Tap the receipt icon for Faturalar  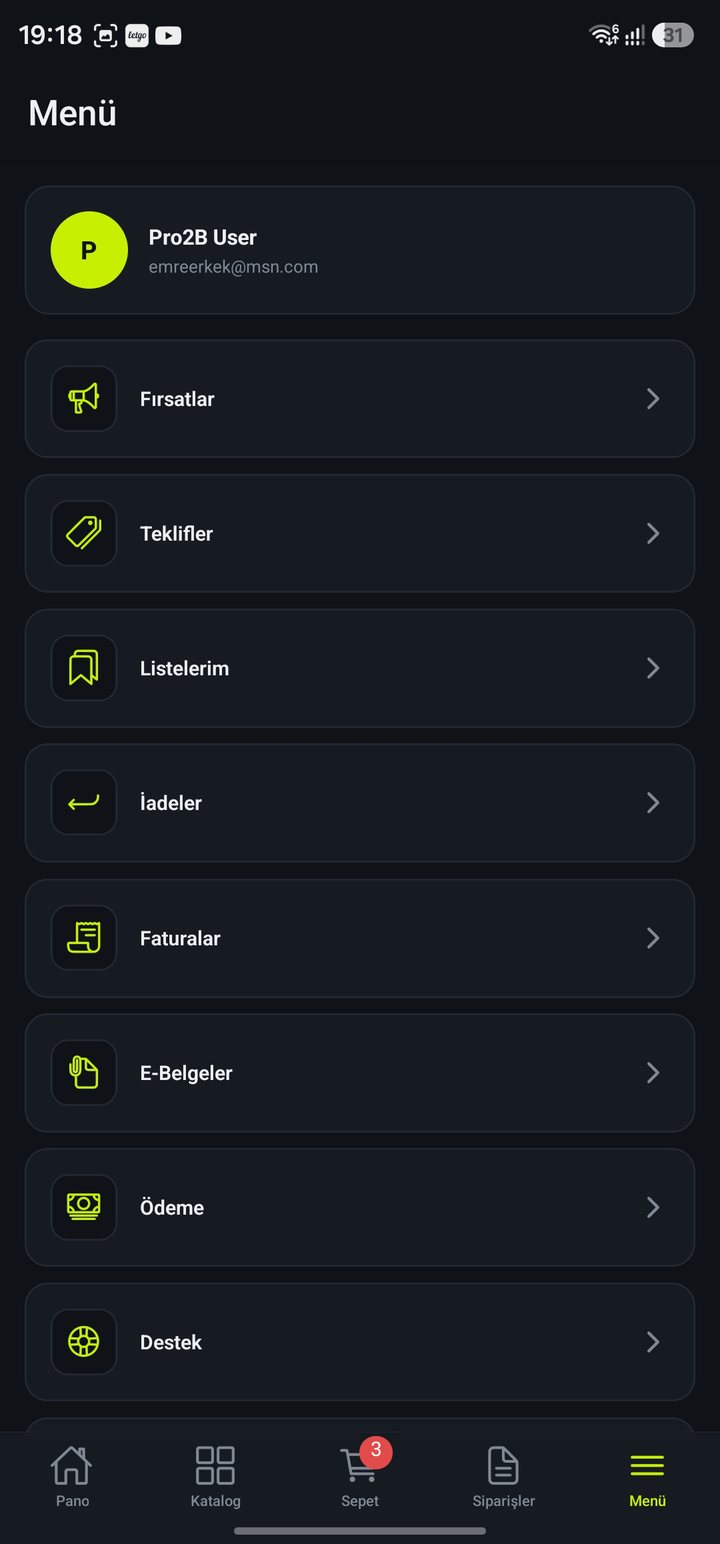click(84, 938)
